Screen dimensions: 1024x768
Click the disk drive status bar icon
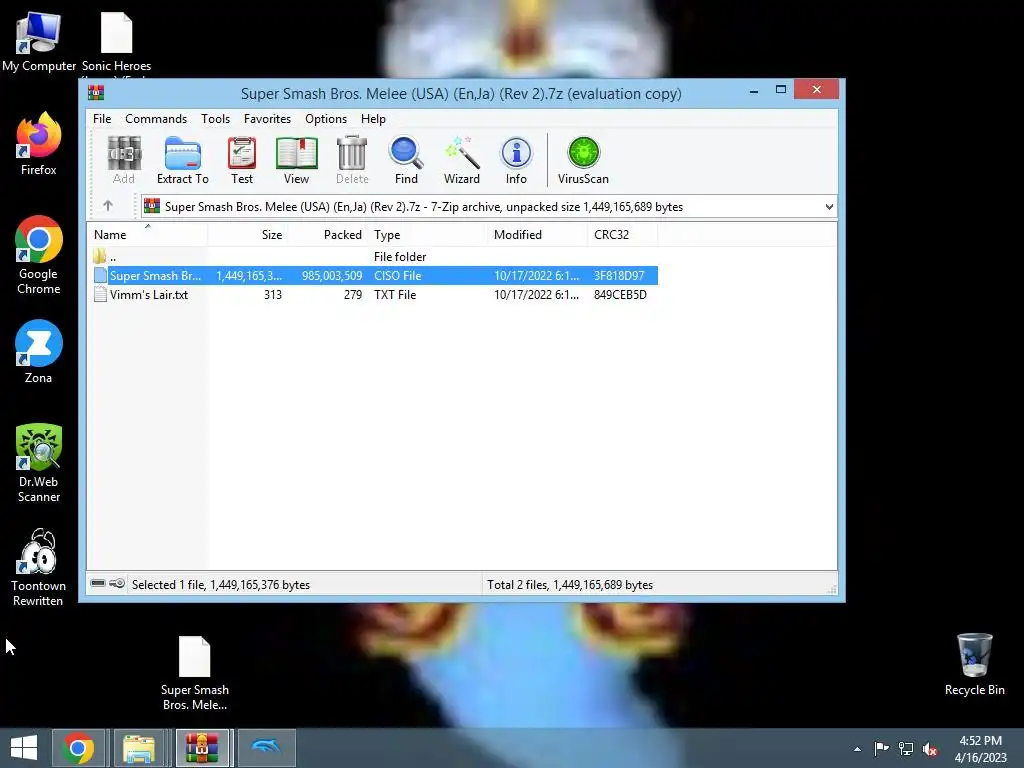pyautogui.click(x=98, y=583)
